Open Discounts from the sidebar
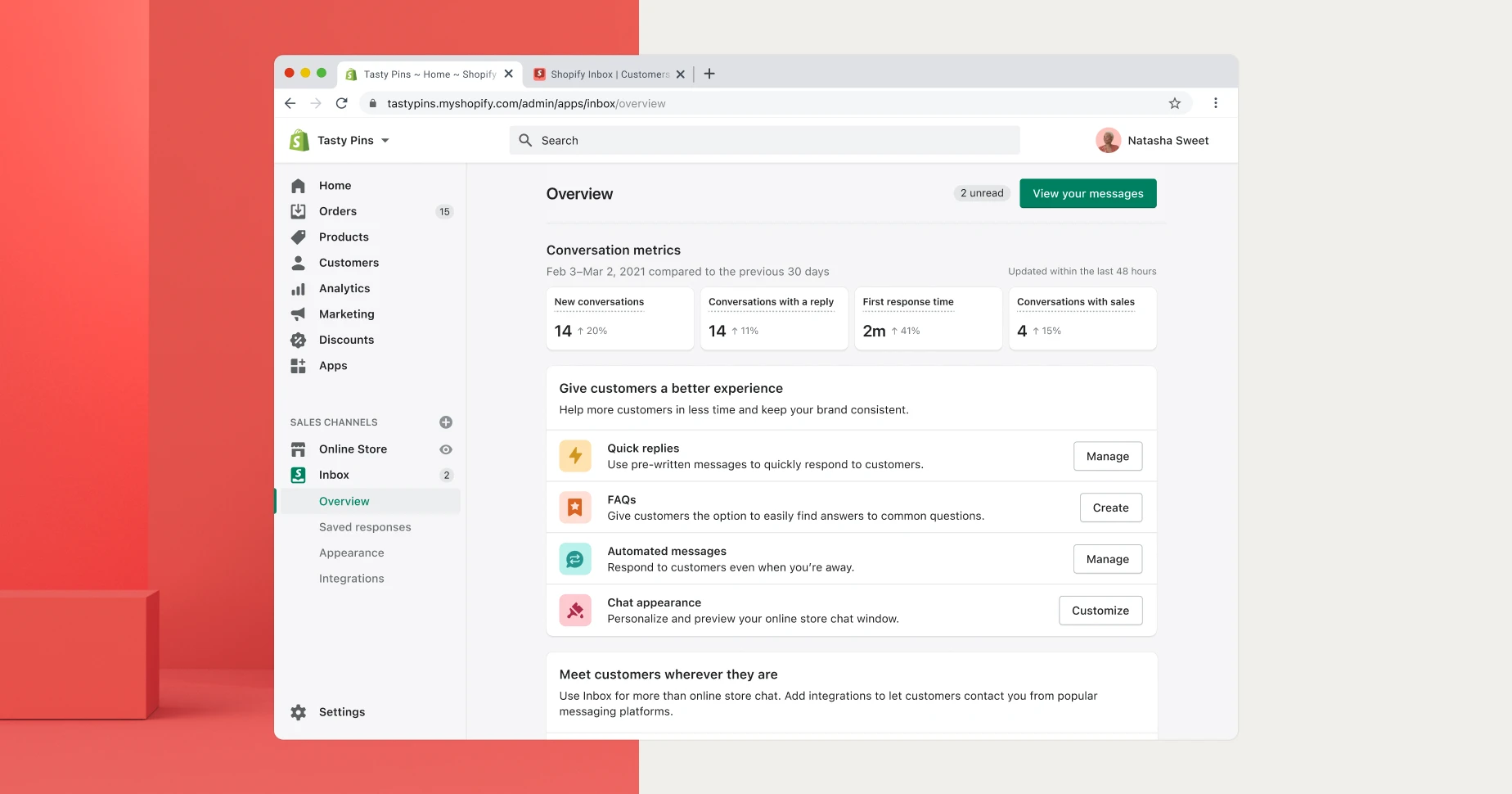The image size is (1512, 794). [299, 340]
